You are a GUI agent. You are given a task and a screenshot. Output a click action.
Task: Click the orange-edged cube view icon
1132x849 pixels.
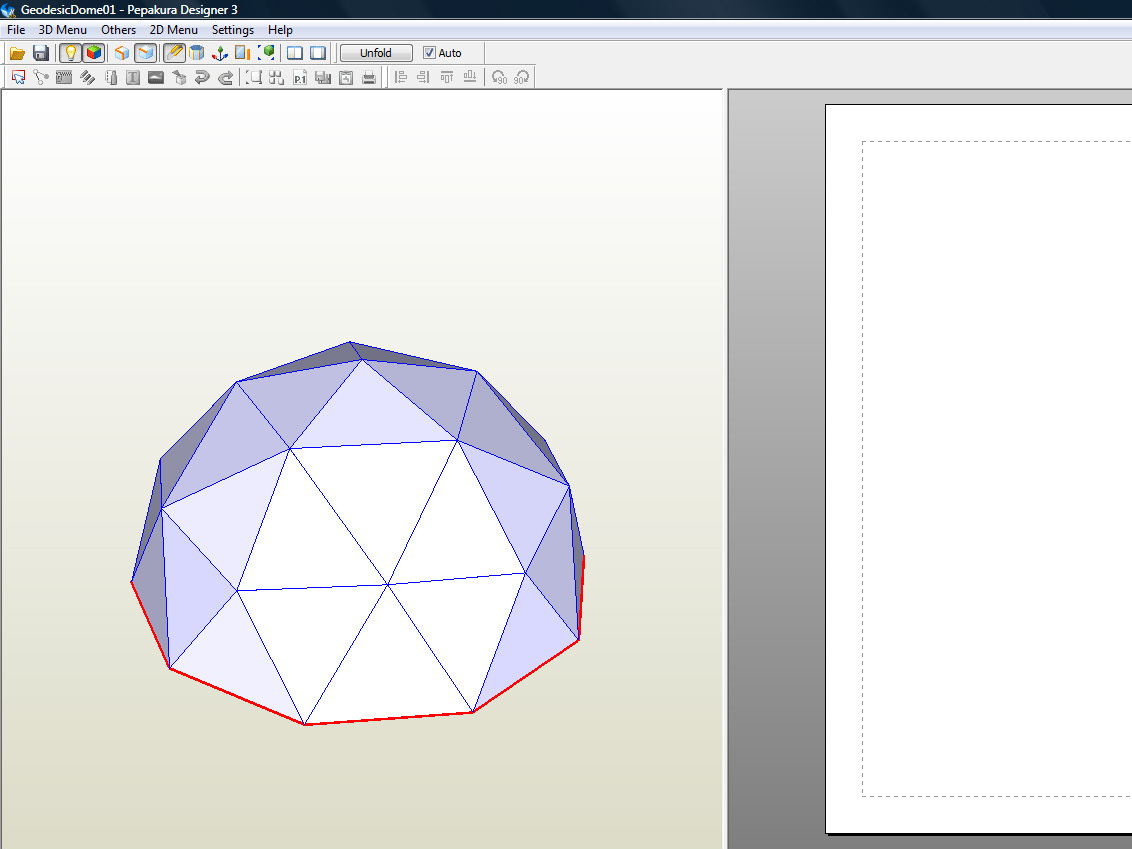[121, 53]
